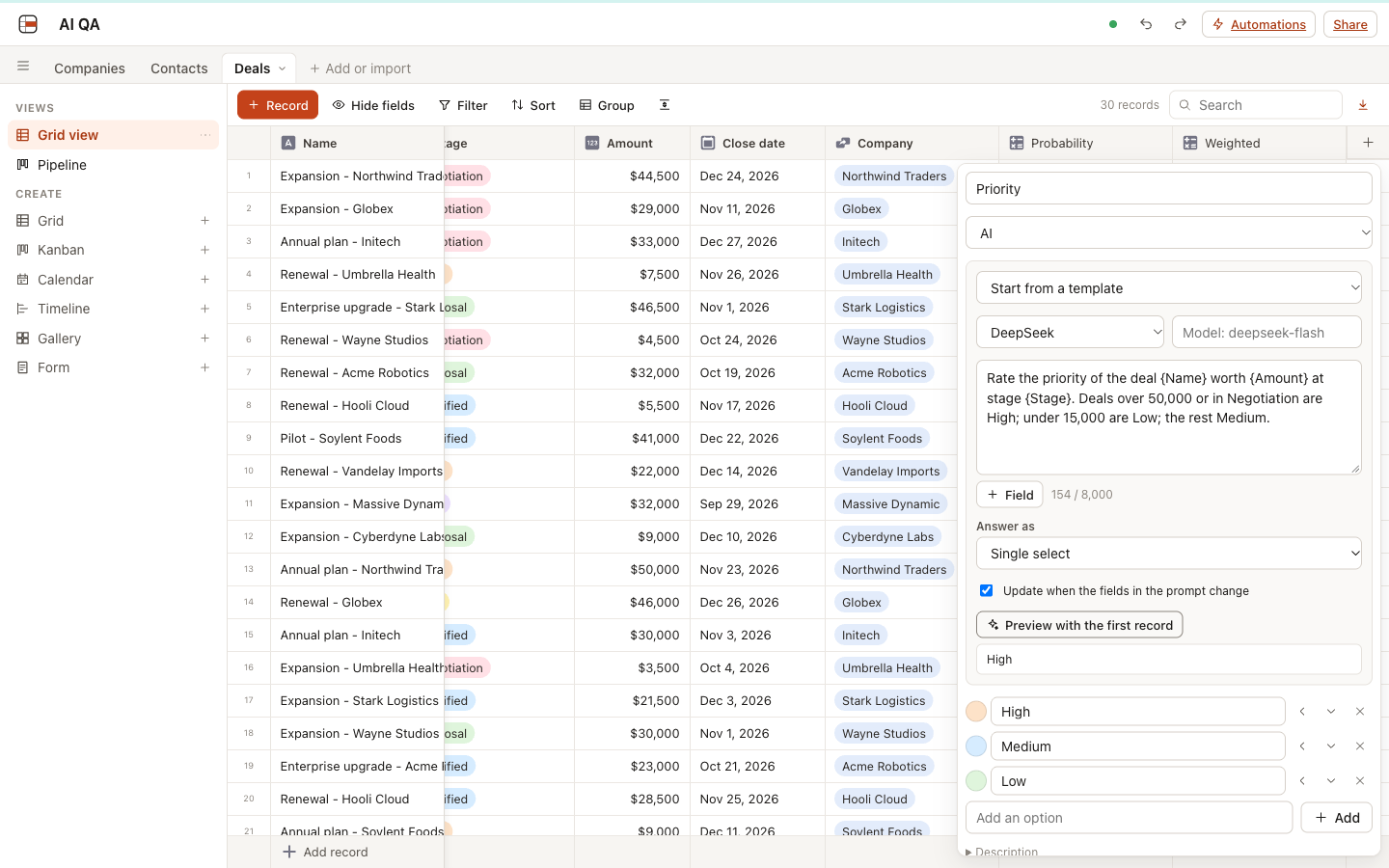
Task: Open the Hide fields menu
Action: [373, 105]
